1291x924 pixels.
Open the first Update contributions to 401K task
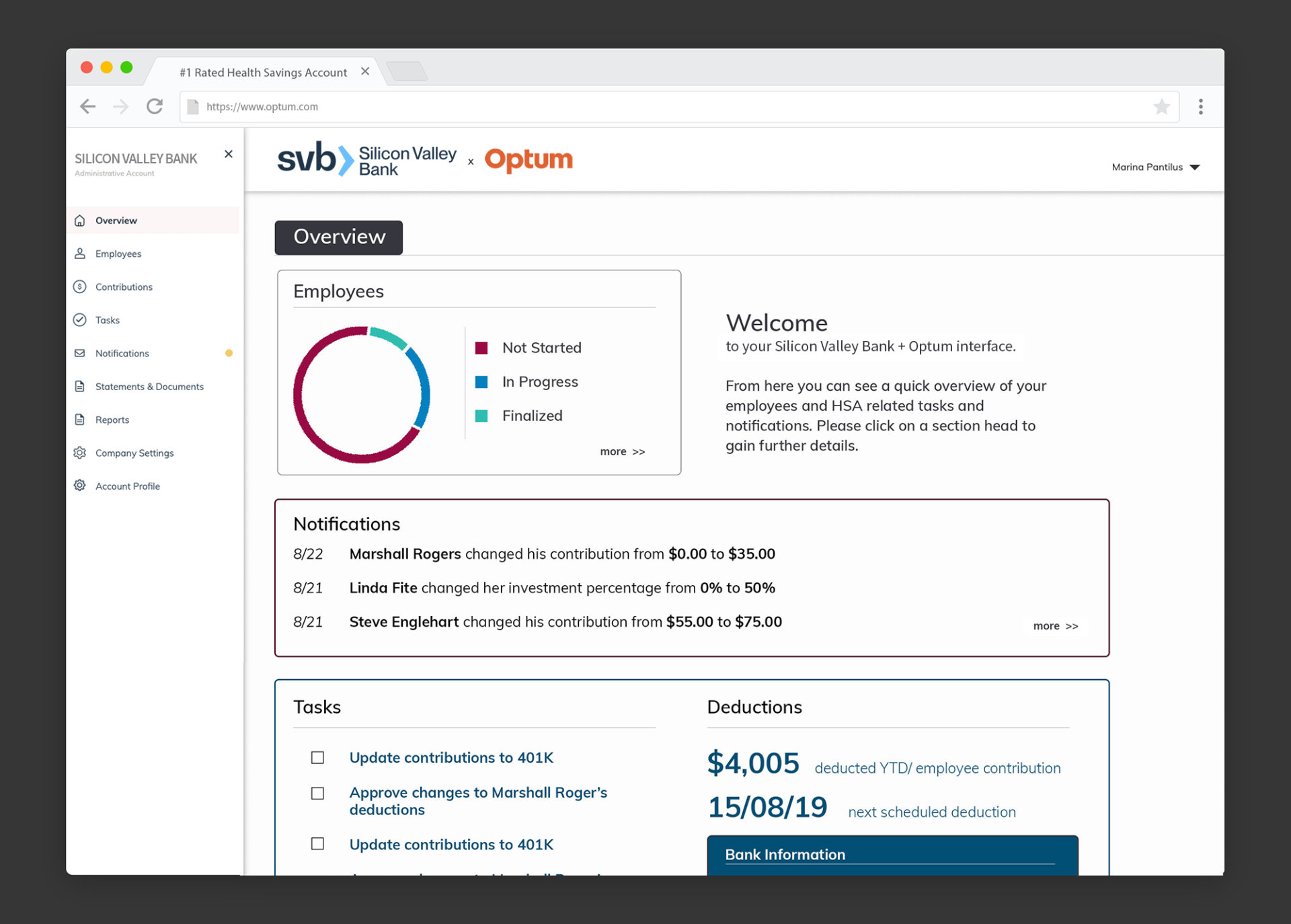451,758
